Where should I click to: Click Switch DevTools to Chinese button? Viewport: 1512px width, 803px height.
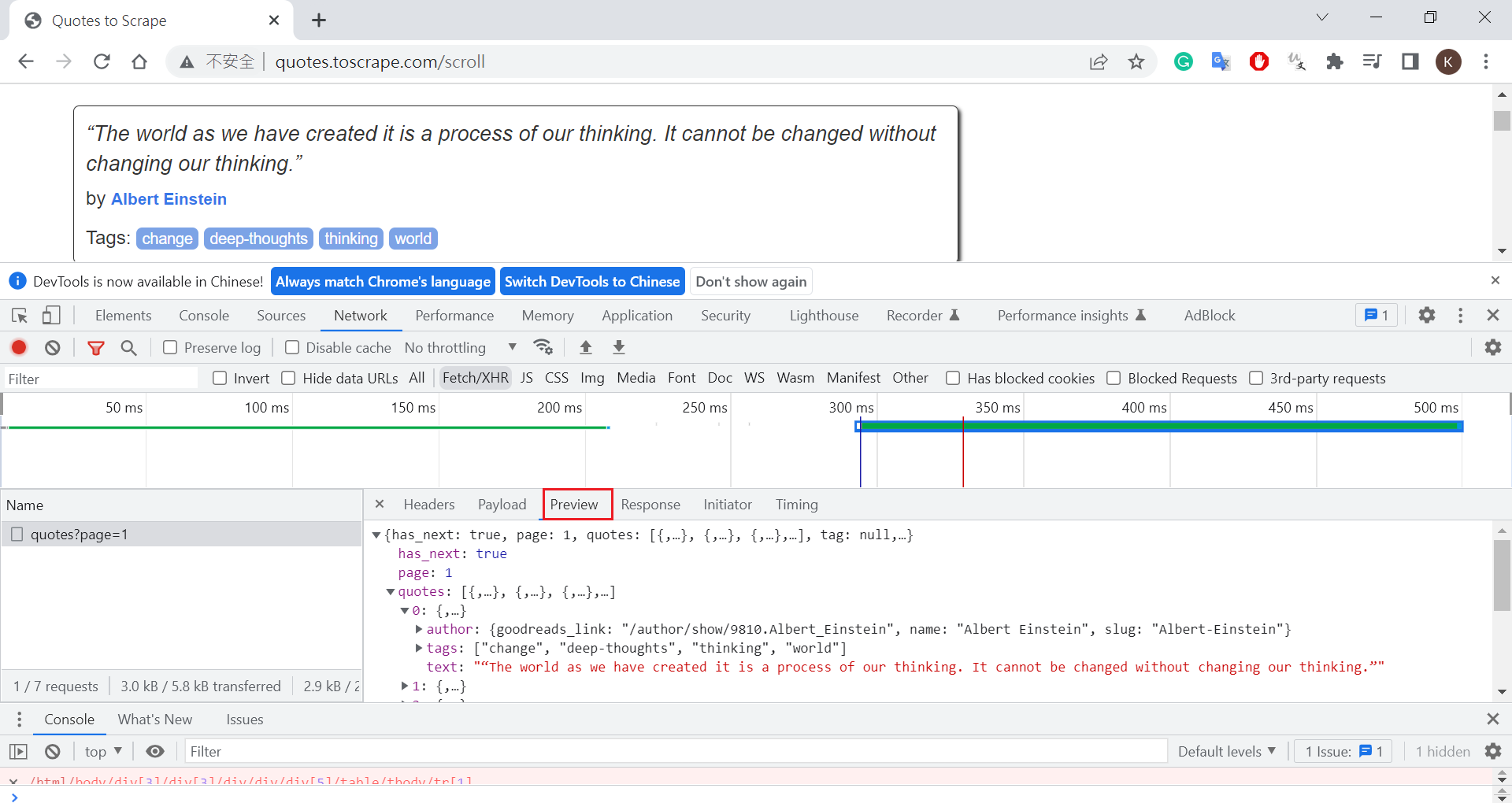coord(591,282)
